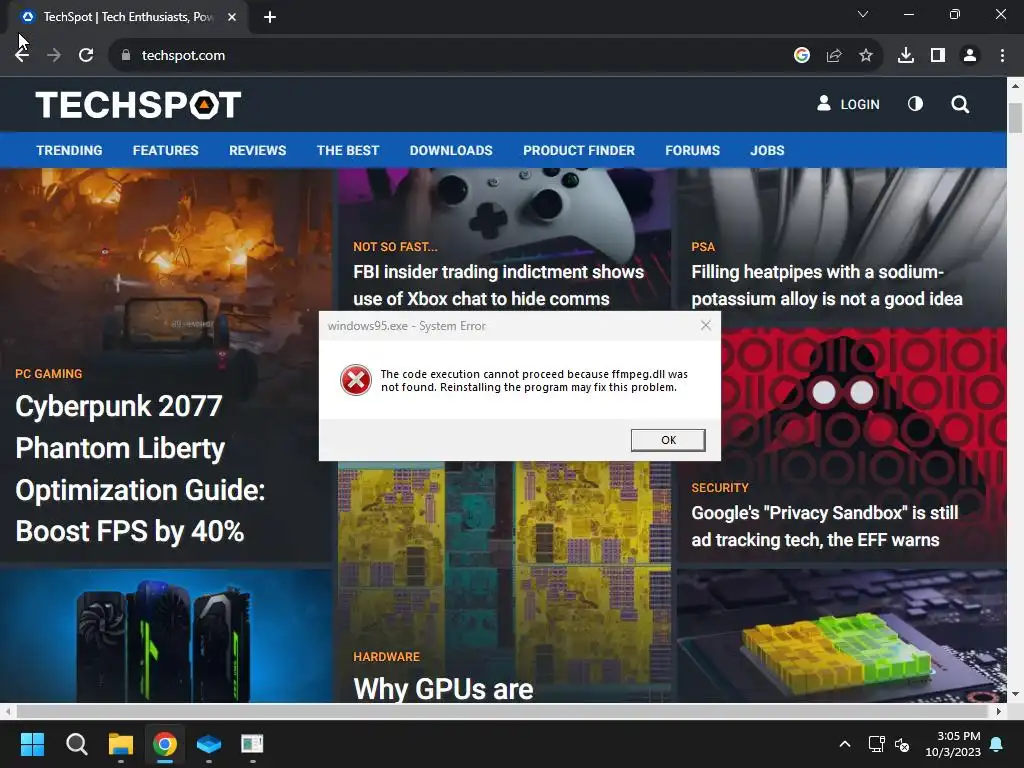Expand the system tray hidden icons chevron
Image resolution: width=1024 pixels, height=768 pixels.
point(844,744)
